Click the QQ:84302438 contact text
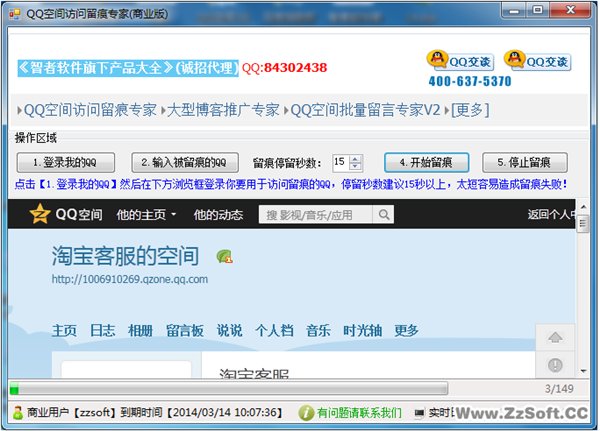Viewport: 600px width, 431px height. [x=285, y=68]
